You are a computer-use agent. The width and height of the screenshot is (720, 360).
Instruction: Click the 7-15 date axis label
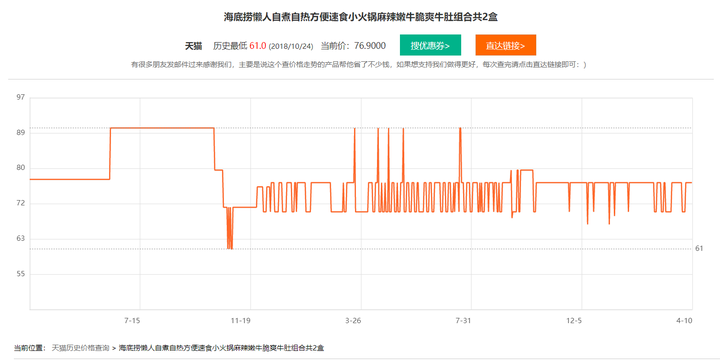tap(132, 321)
